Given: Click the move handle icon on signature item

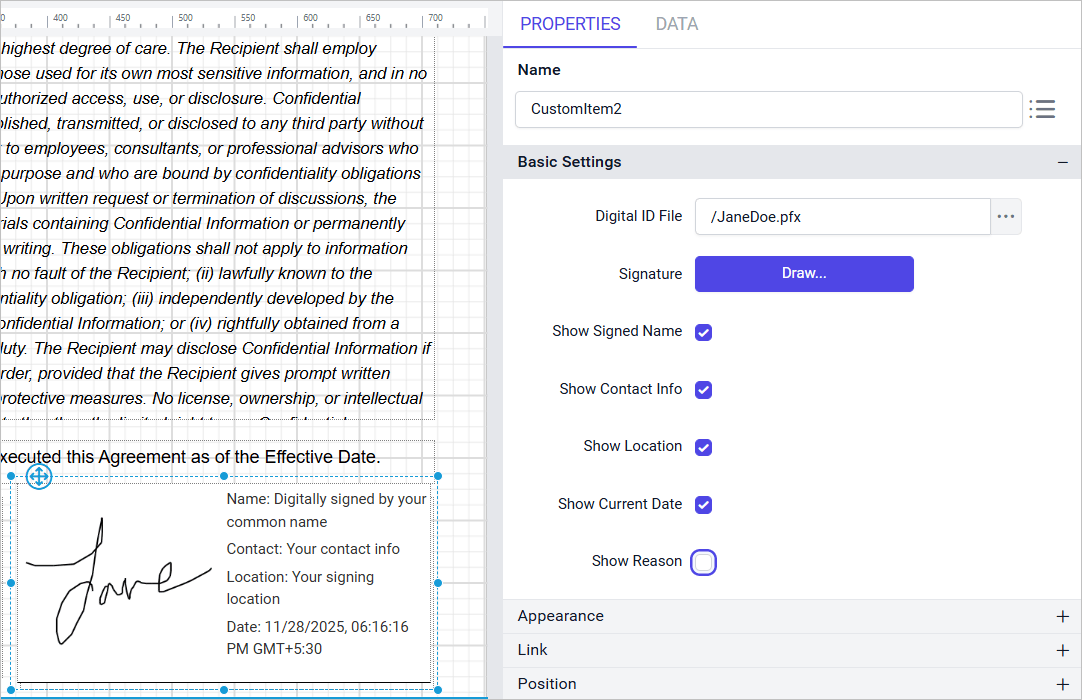Looking at the screenshot, I should click(38, 477).
